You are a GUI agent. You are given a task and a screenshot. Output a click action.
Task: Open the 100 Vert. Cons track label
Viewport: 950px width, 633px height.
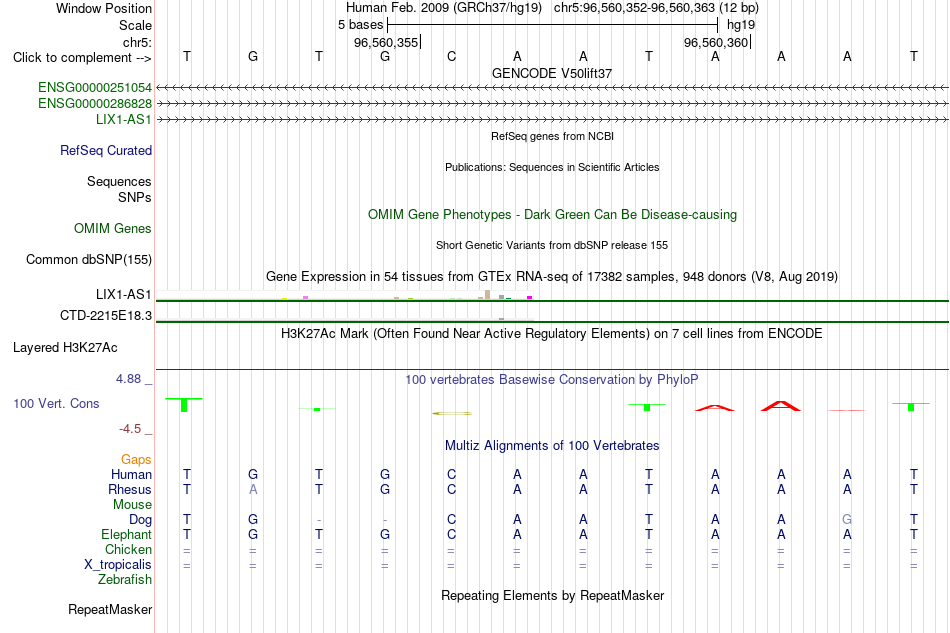click(x=56, y=403)
